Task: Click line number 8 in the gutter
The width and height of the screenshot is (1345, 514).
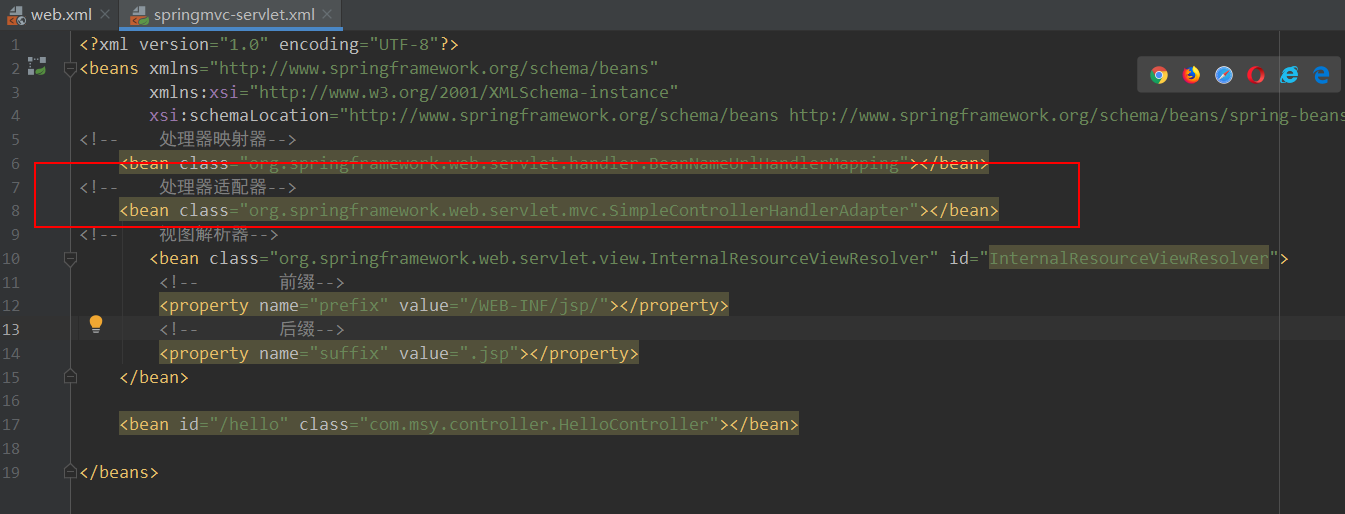Action: [15, 211]
